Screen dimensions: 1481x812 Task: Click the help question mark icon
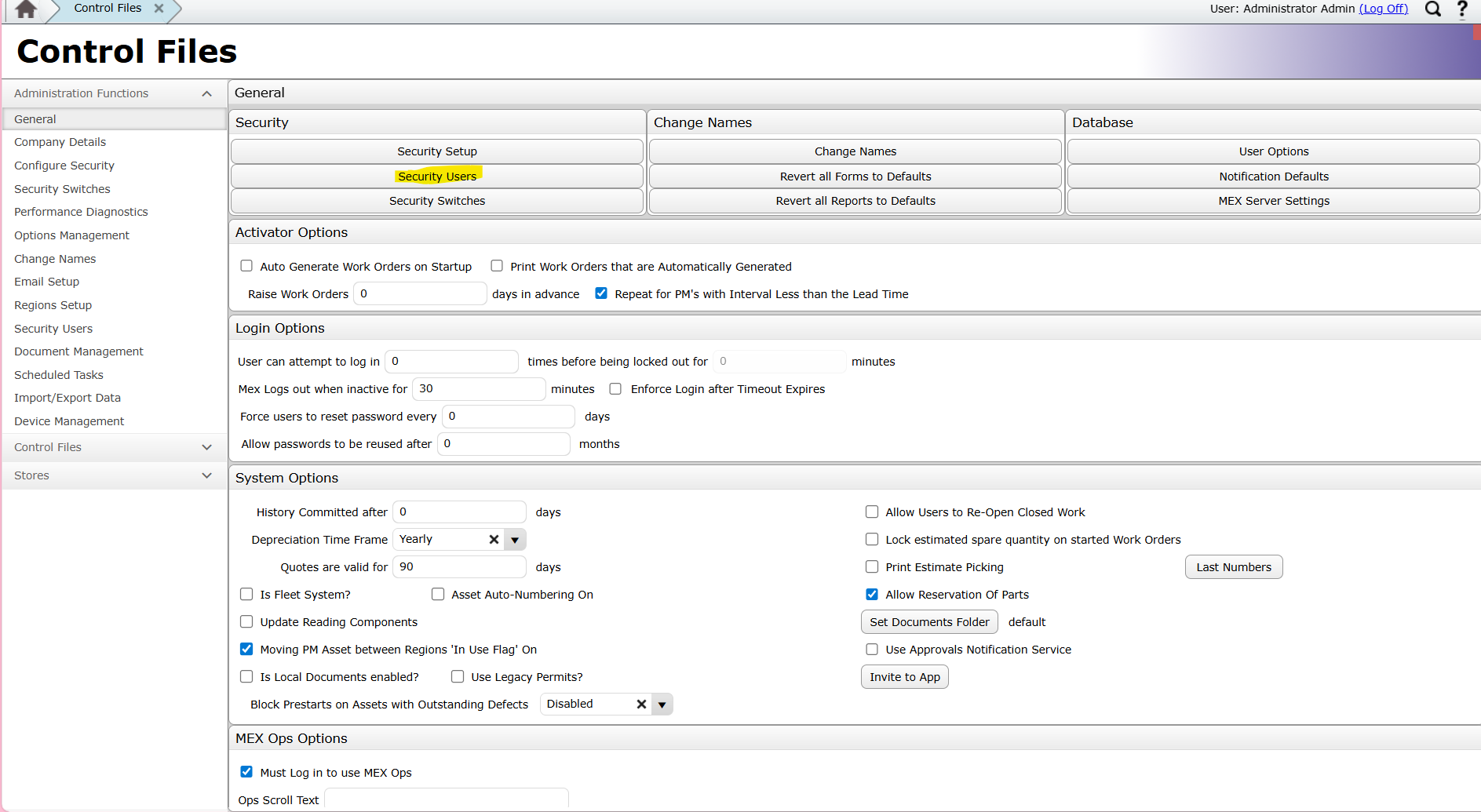[x=1462, y=9]
